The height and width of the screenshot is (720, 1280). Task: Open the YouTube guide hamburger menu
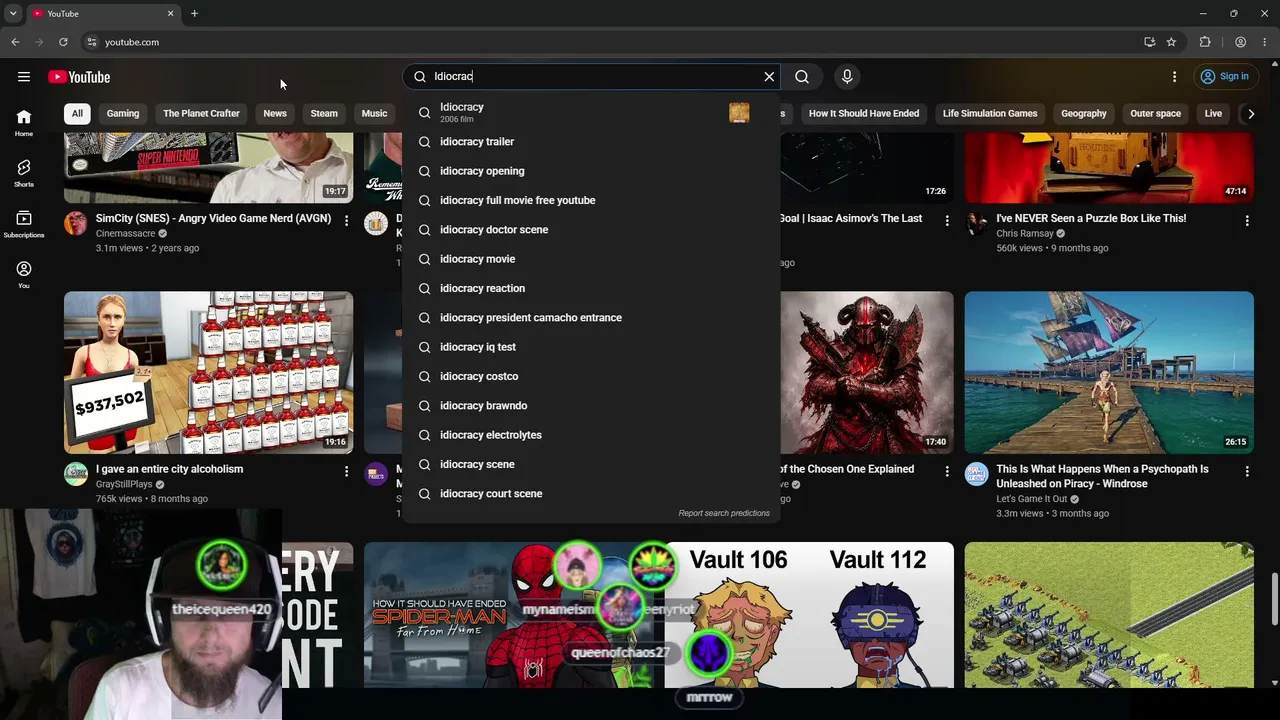tap(24, 77)
